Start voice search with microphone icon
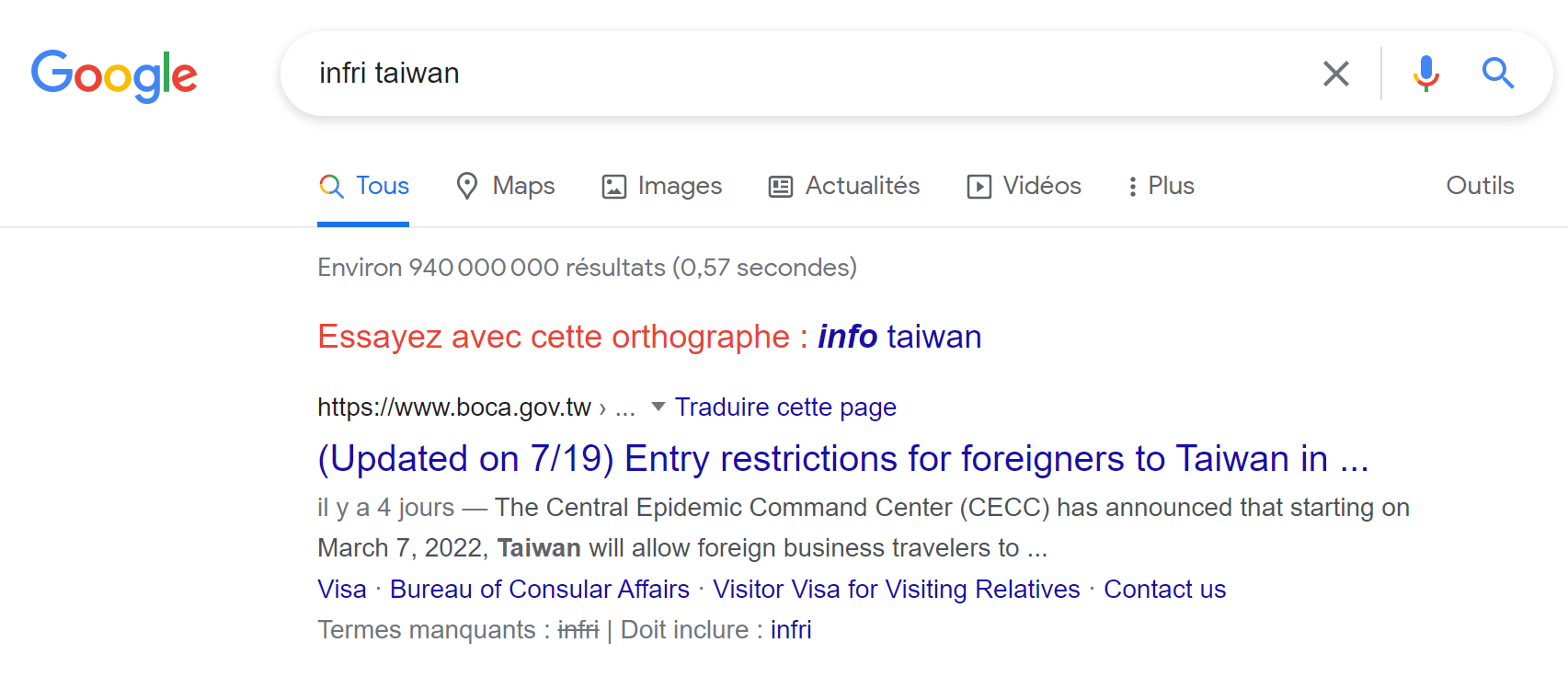The height and width of the screenshot is (677, 1568). pyautogui.click(x=1425, y=74)
